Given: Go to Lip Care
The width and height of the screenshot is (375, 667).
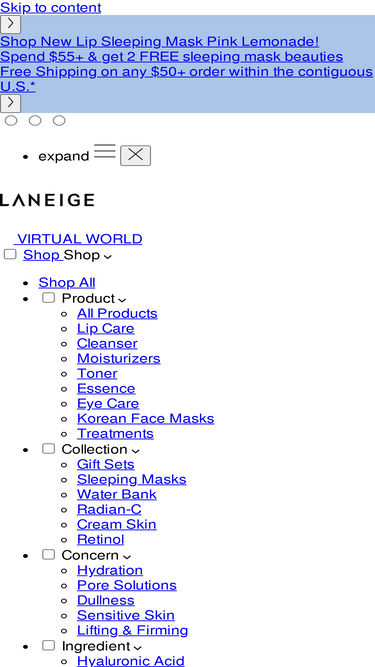Looking at the screenshot, I should 105,328.
